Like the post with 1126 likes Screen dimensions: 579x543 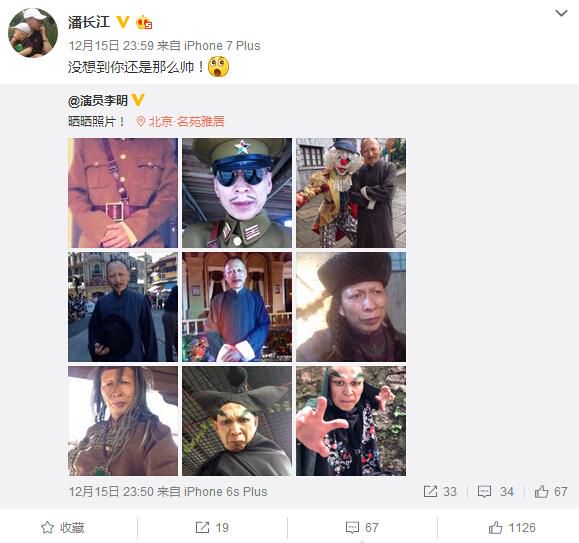coord(512,527)
